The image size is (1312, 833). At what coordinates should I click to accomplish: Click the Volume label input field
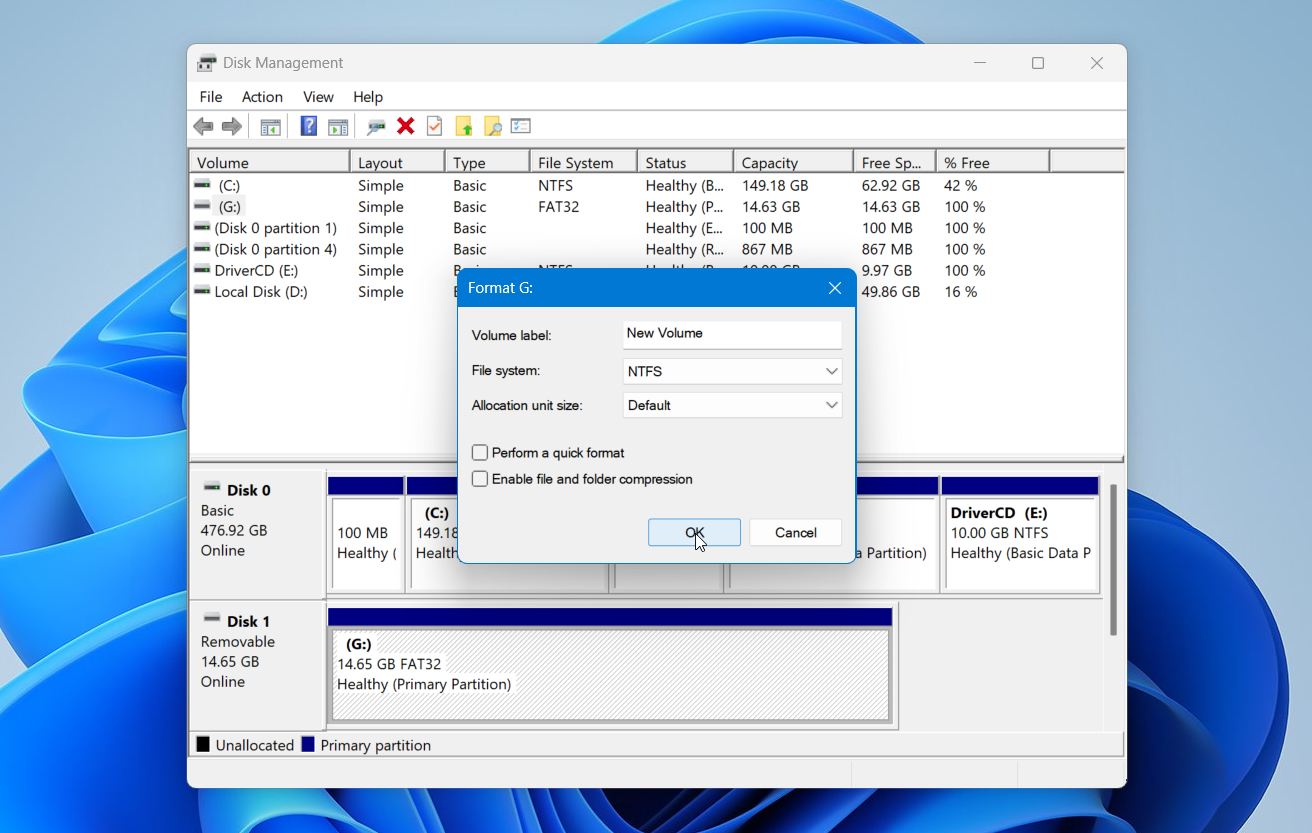732,334
